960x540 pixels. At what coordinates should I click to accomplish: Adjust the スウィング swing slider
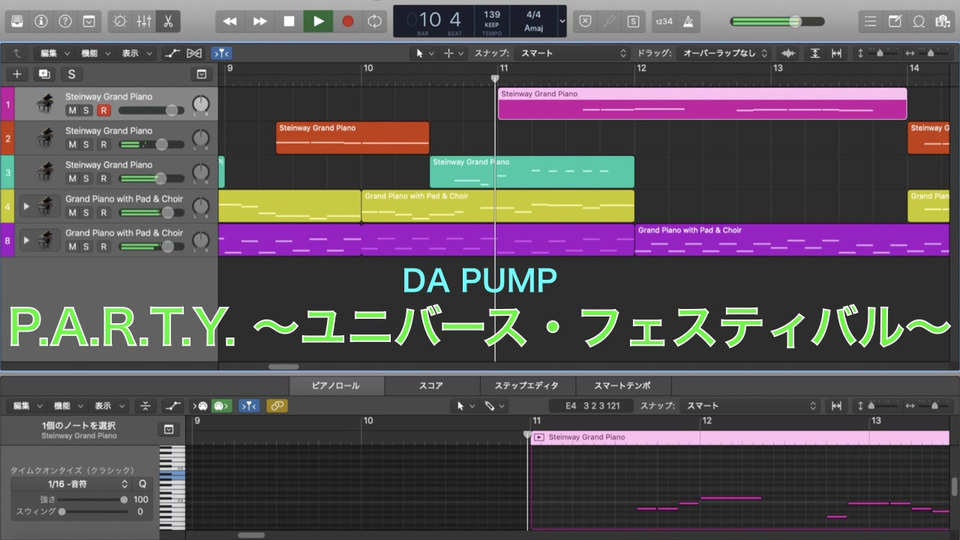click(x=94, y=512)
